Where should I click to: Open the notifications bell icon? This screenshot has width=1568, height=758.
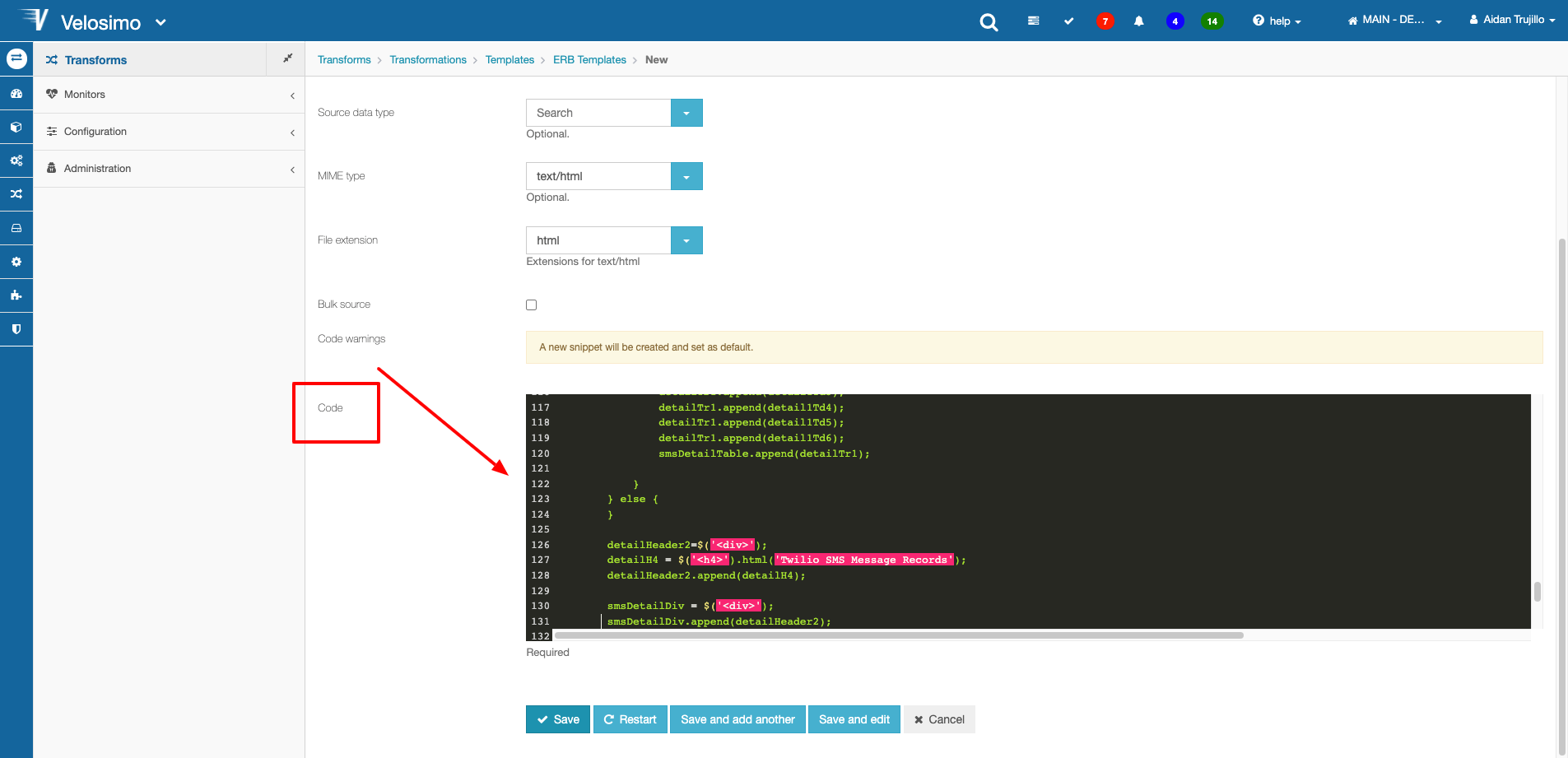(1139, 21)
